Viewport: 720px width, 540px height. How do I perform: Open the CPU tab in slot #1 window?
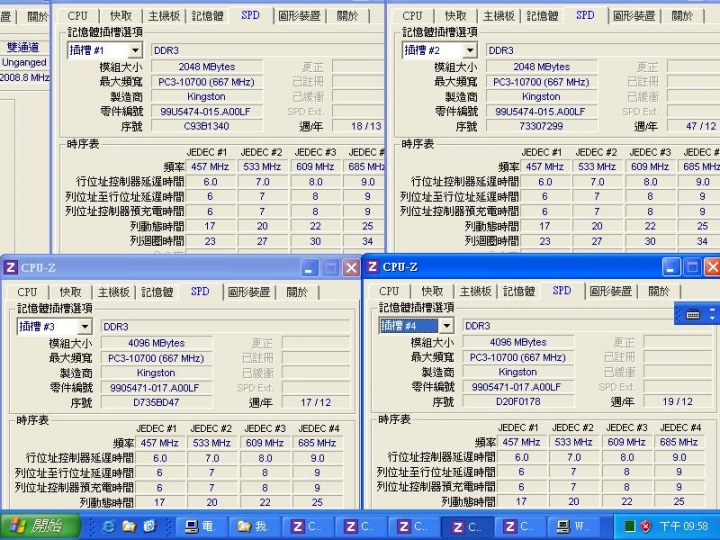[x=77, y=16]
